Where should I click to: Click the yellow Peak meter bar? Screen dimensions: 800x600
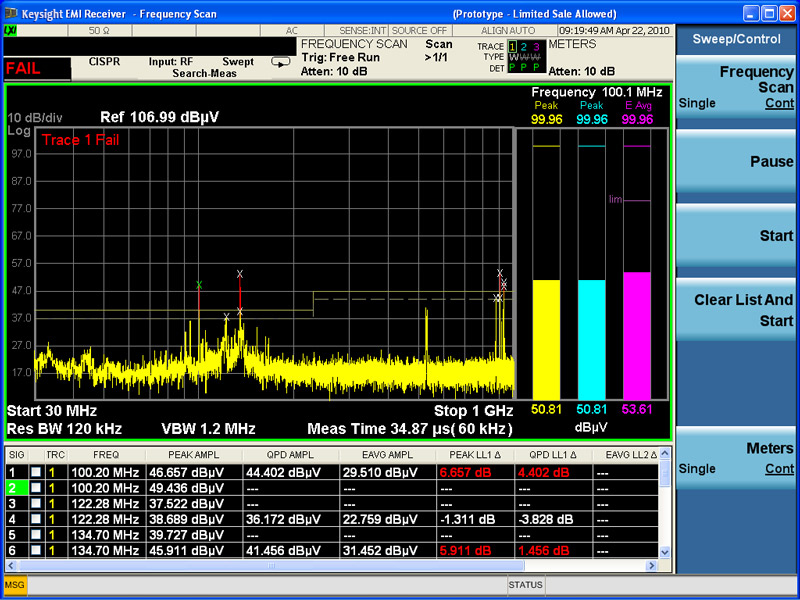tap(546, 338)
